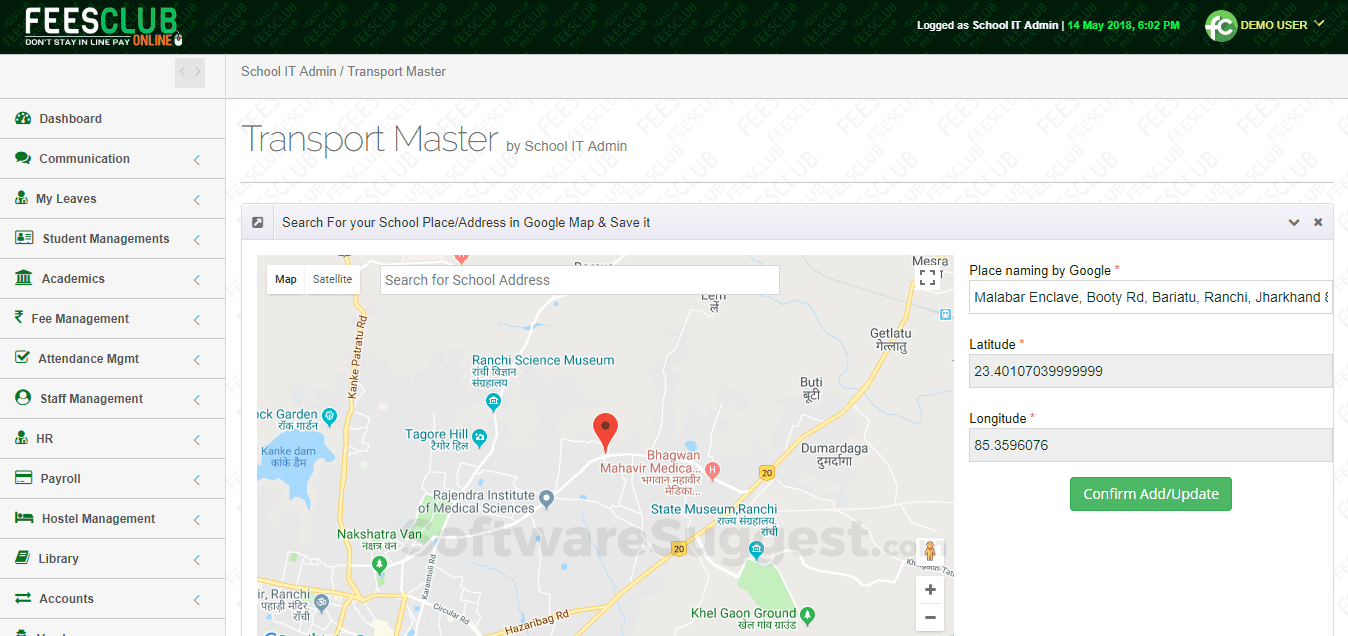The width and height of the screenshot is (1348, 636).
Task: Open the Accounts menu item
Action: coord(112,598)
